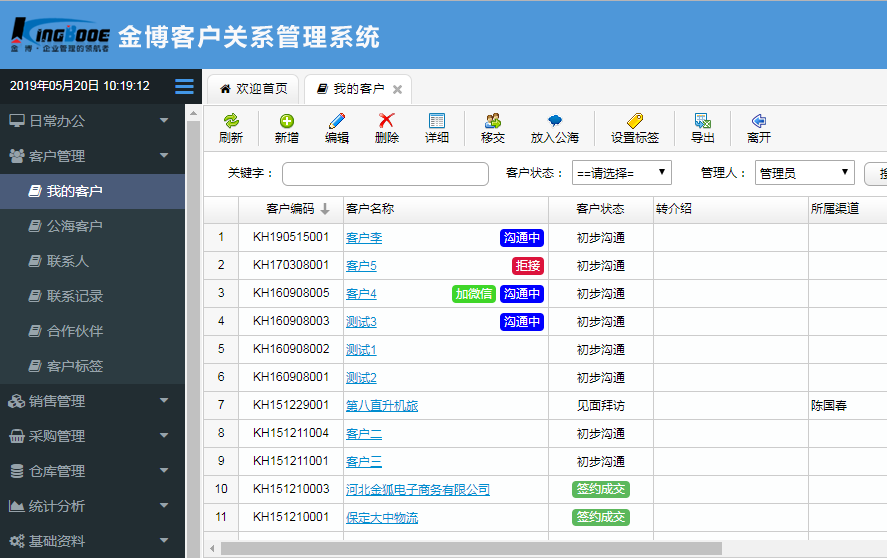Click the 新增 add customer icon
This screenshot has height=558, width=887.
coord(287,121)
